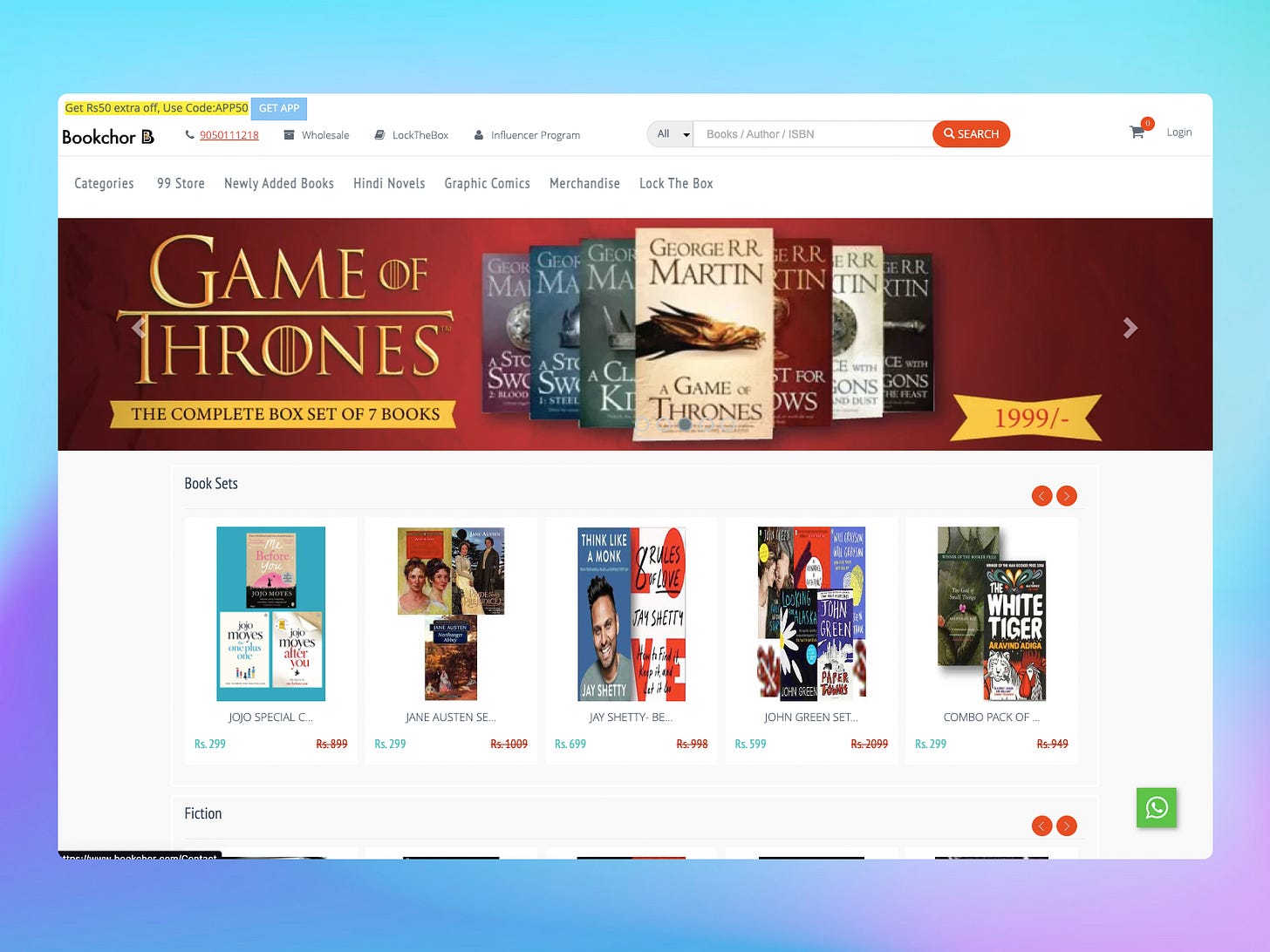Open the Merchandise menu item
Screen dimensions: 1270x952
tap(584, 183)
